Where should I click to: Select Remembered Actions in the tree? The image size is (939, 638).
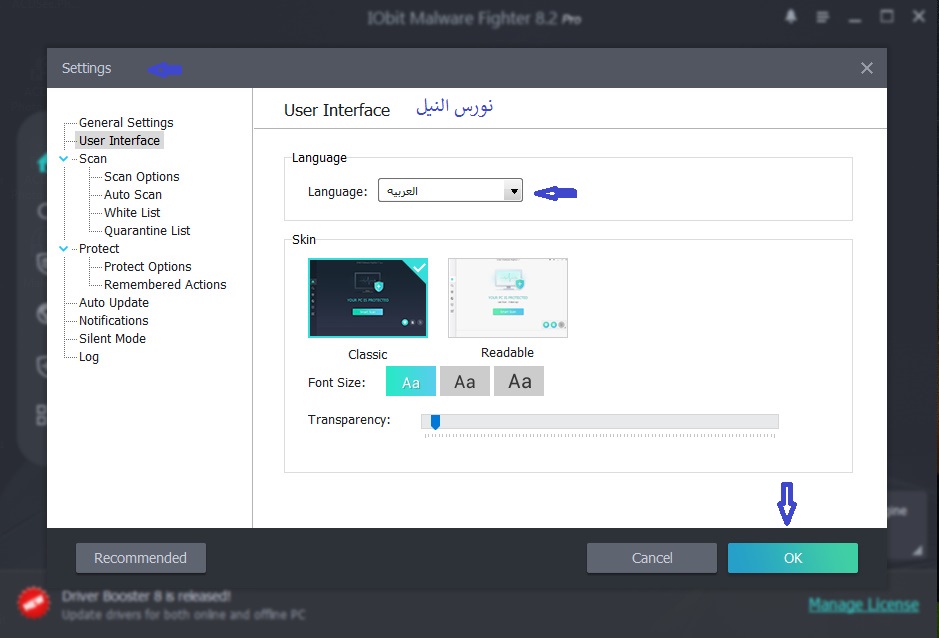click(165, 285)
